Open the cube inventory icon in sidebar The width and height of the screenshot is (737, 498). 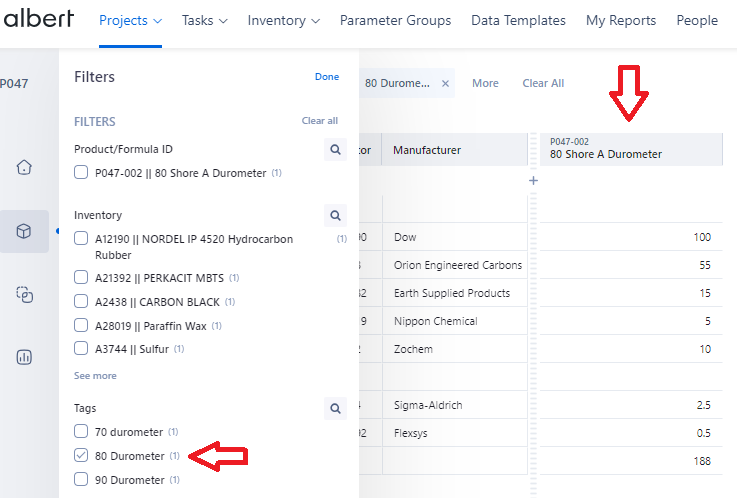point(25,231)
